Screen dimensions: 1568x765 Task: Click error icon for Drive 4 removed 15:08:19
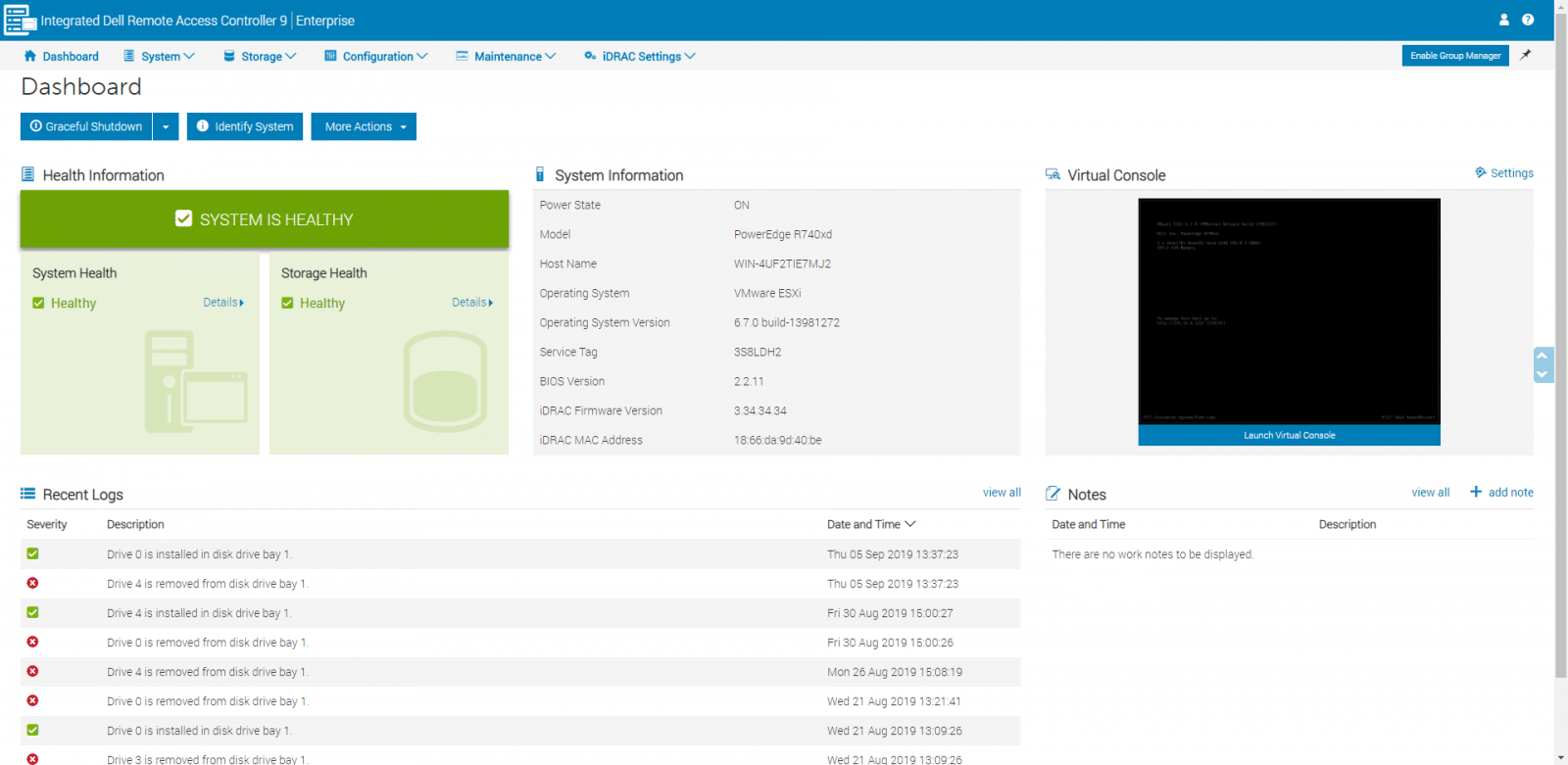pyautogui.click(x=32, y=671)
